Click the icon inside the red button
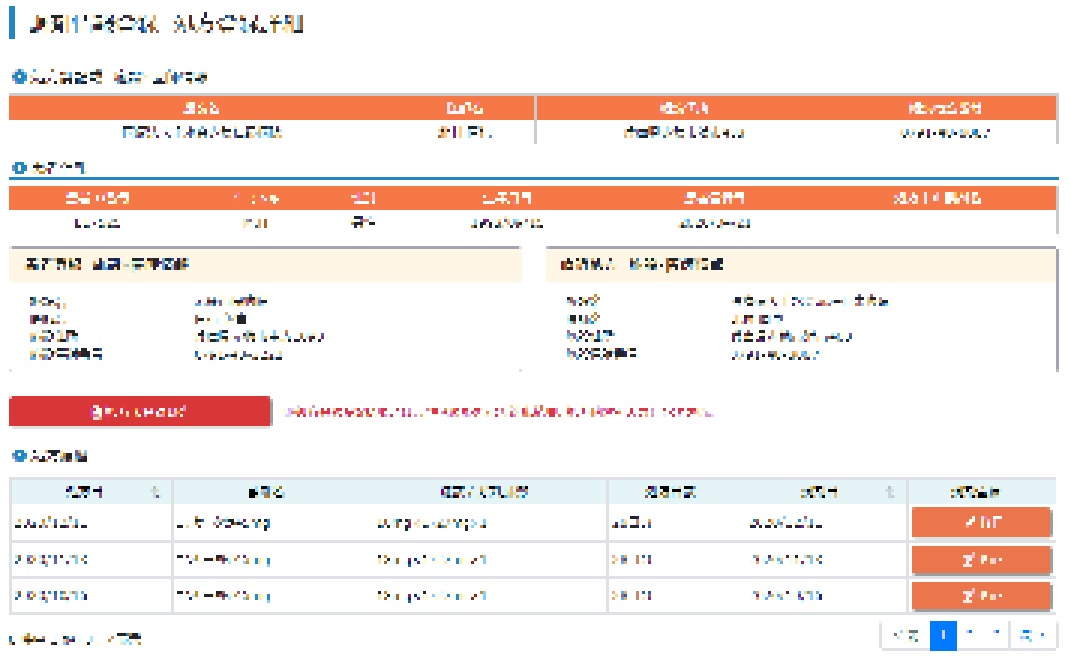The width and height of the screenshot is (1070, 656). pyautogui.click(x=96, y=411)
